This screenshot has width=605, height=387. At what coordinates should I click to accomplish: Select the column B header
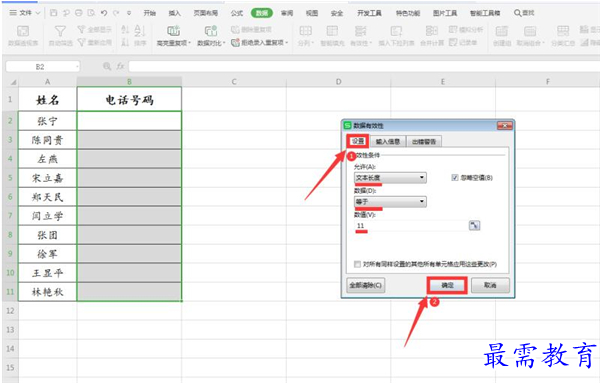(x=129, y=82)
